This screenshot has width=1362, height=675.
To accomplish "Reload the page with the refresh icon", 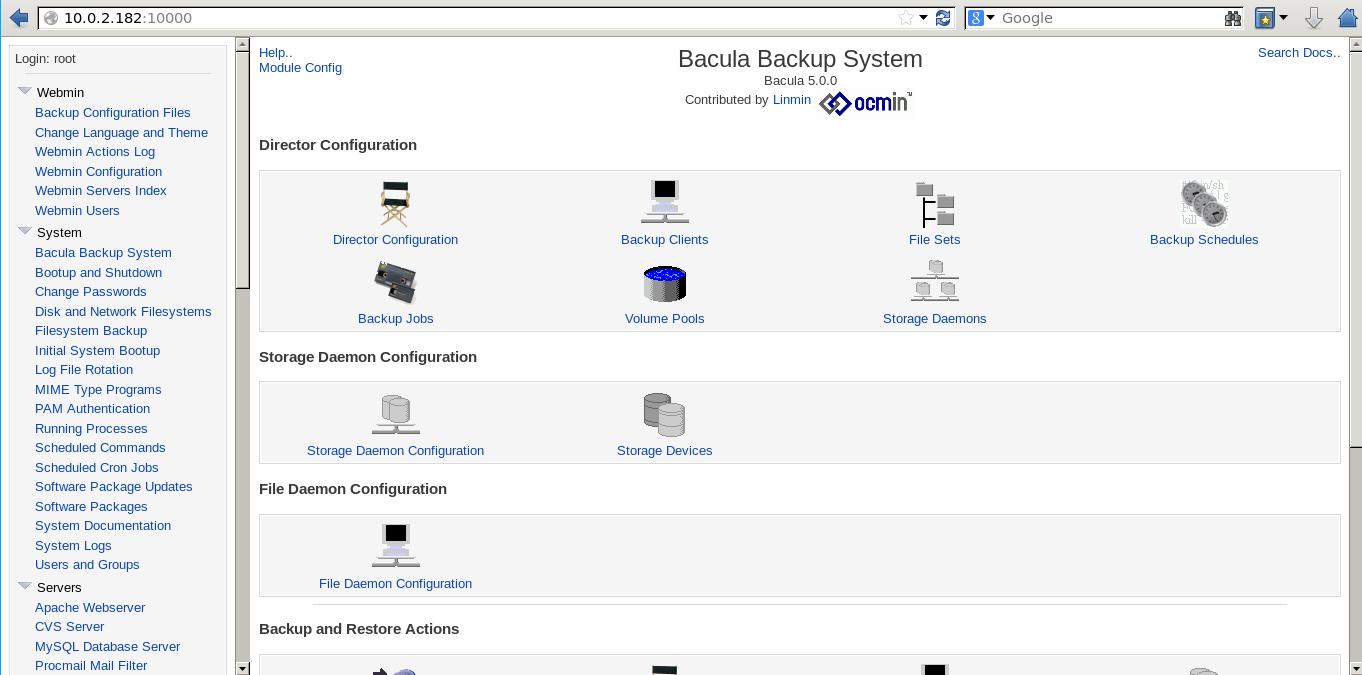I will [x=943, y=18].
